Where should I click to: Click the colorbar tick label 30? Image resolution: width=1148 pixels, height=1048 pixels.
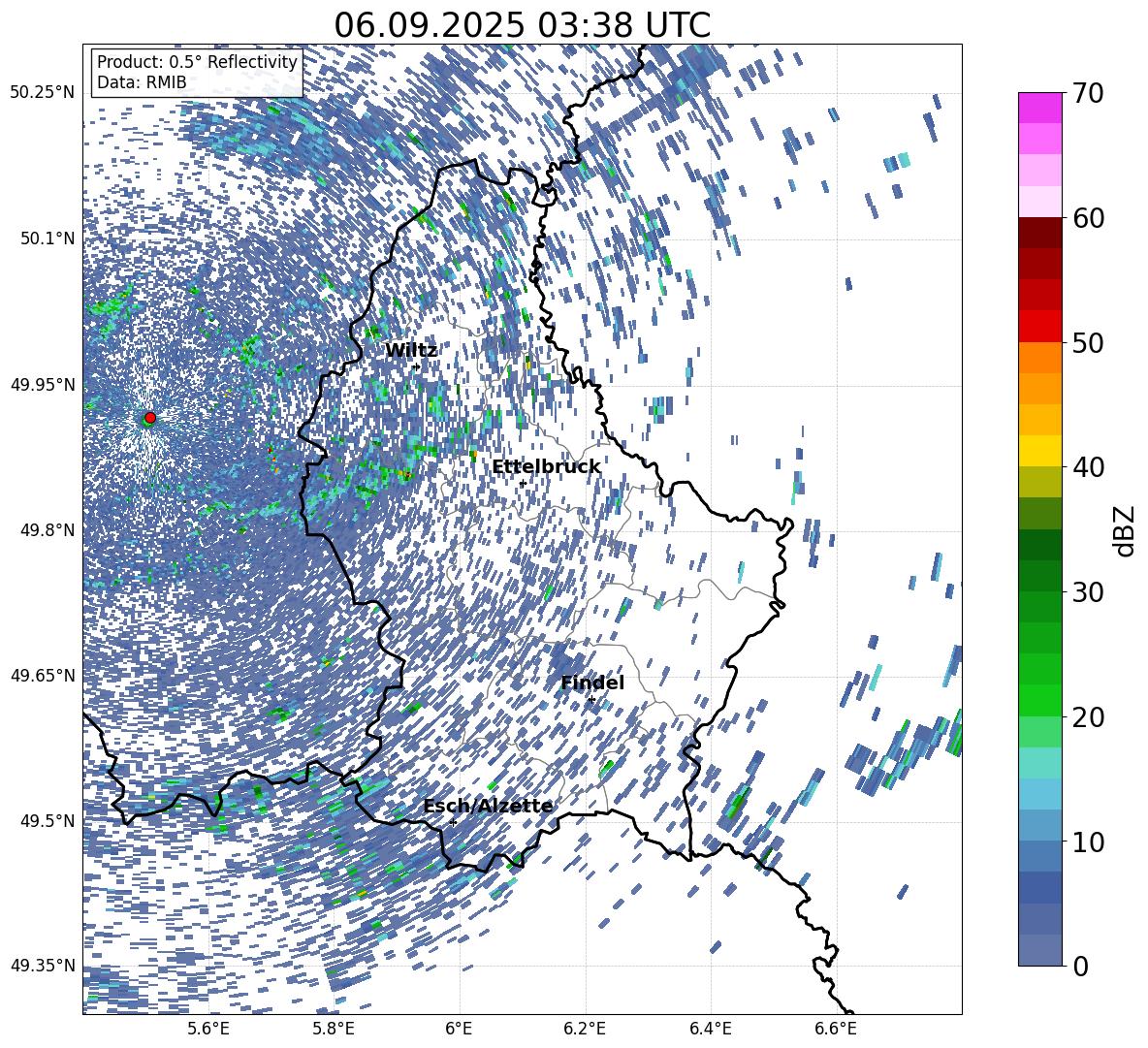(x=1088, y=591)
